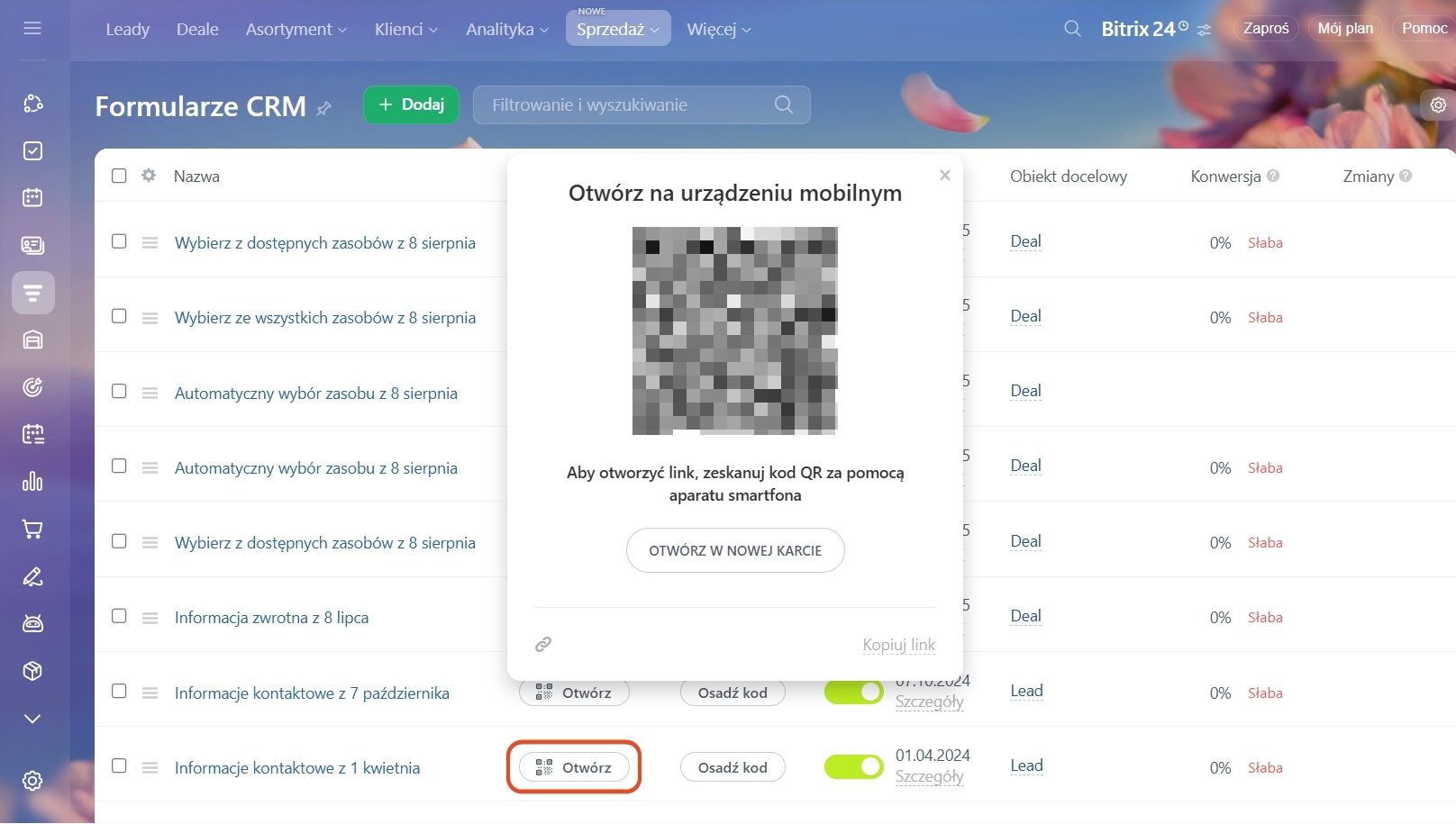This screenshot has width=1456, height=824.
Task: Click Osadź kod for the 1 kwietnia form
Action: (x=733, y=767)
